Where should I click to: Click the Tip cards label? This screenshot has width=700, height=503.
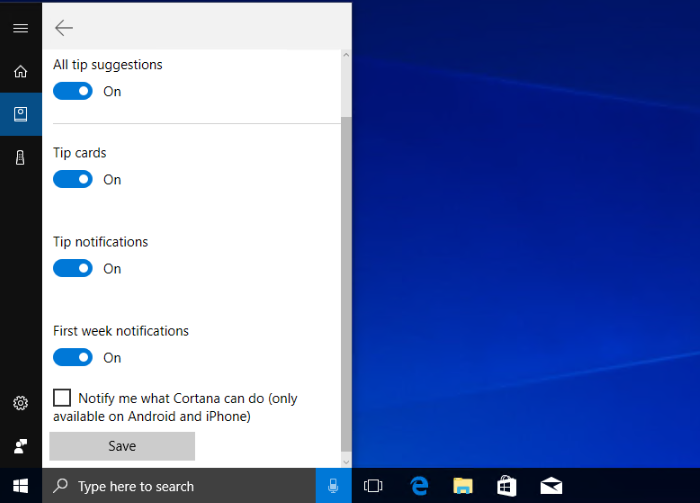coord(79,153)
